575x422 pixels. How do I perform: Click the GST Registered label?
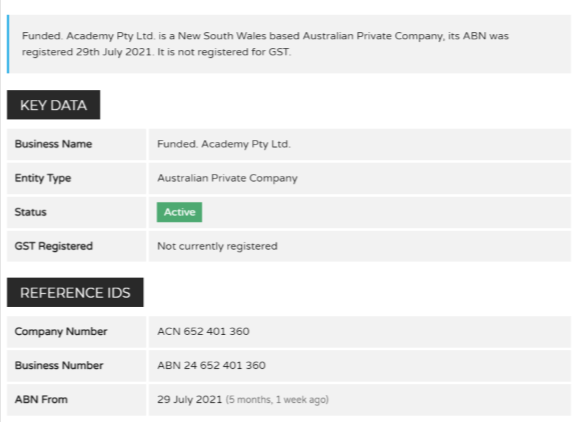[x=54, y=246]
